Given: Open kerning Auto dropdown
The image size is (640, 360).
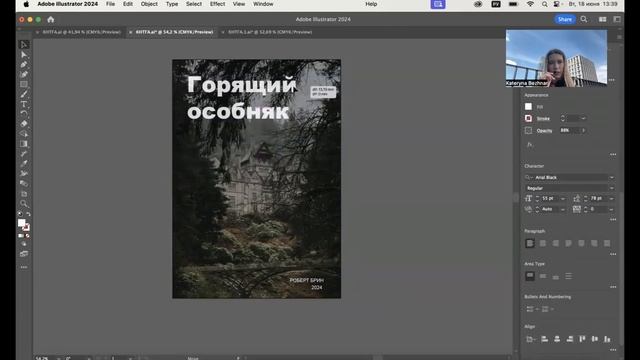Looking at the screenshot, I should [563, 209].
